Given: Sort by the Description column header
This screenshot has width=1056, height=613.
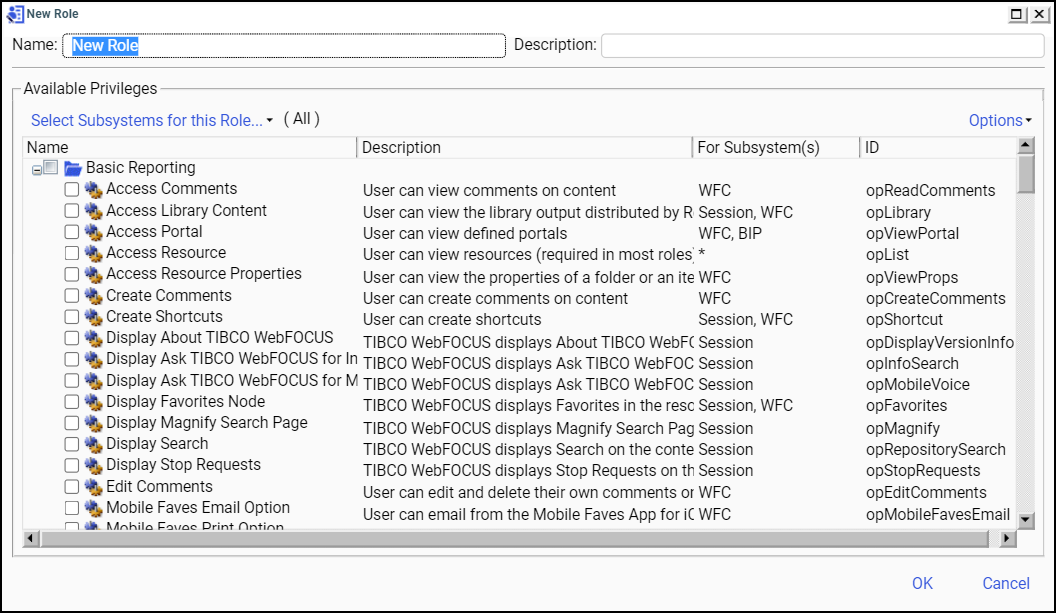Looking at the screenshot, I should pos(523,148).
